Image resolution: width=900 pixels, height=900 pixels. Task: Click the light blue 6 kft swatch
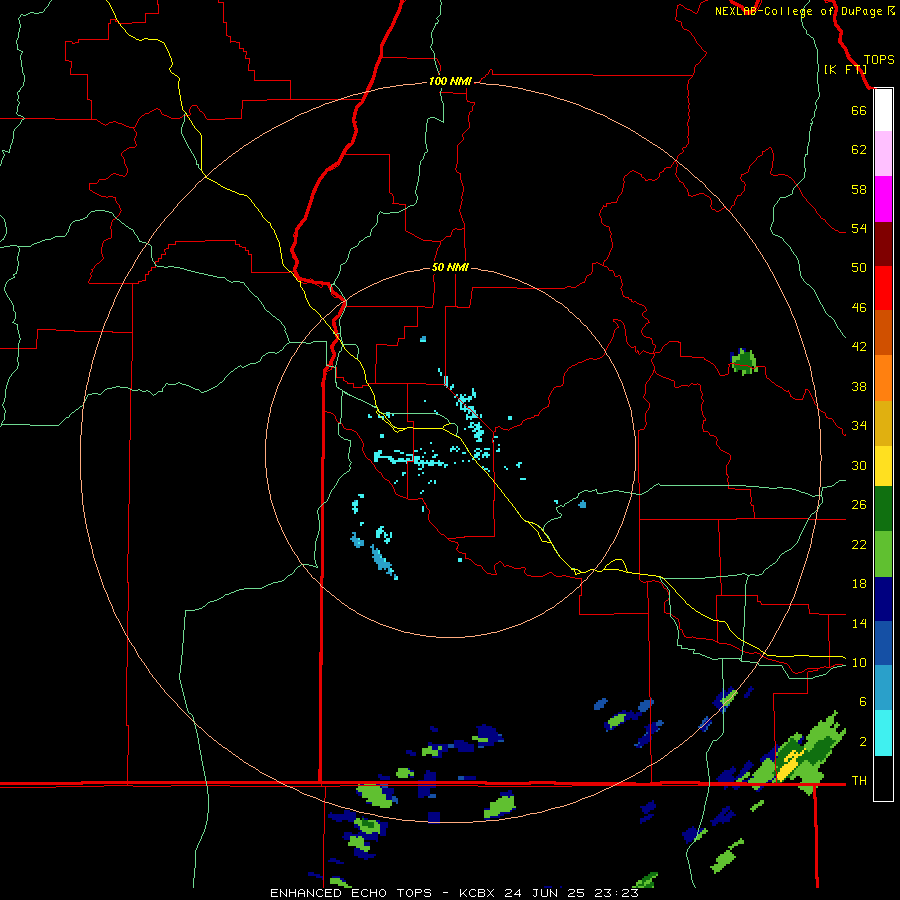tap(883, 688)
